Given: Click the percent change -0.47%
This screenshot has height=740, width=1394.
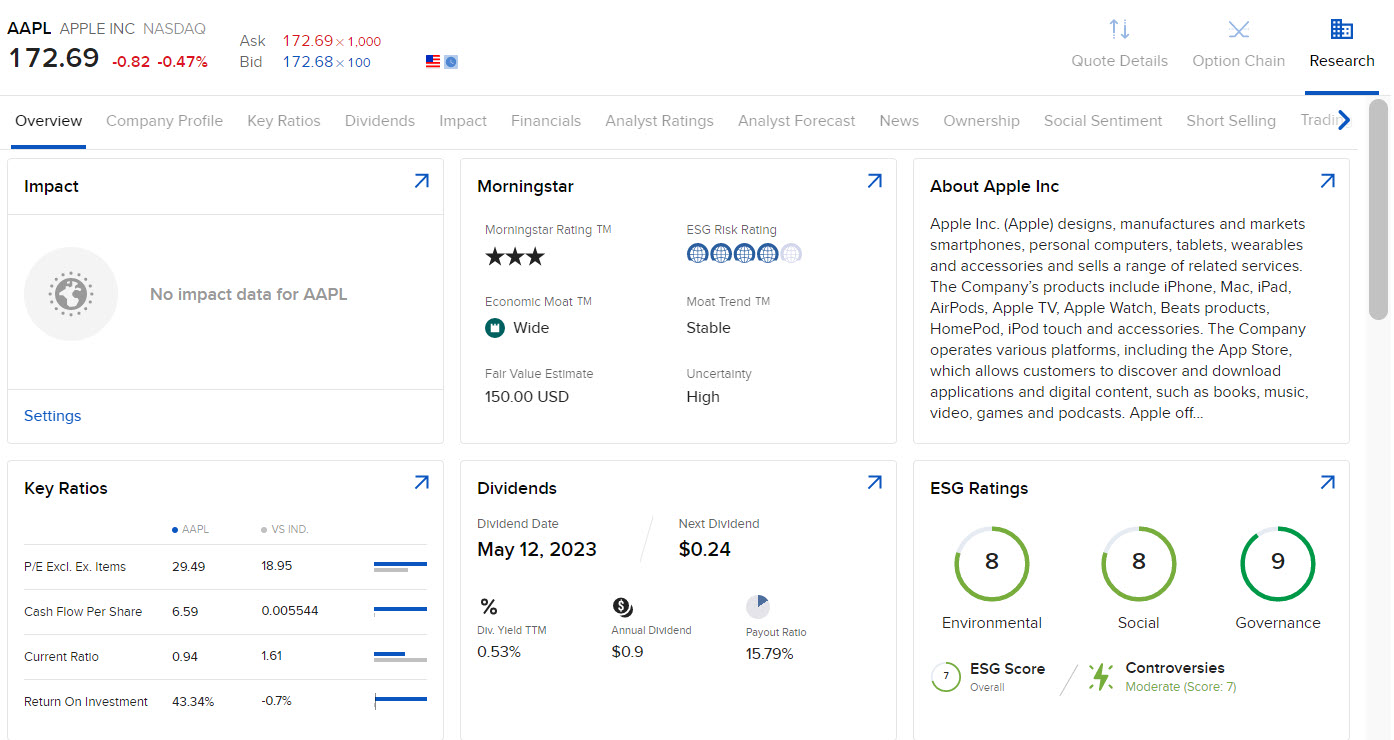Looking at the screenshot, I should (182, 62).
